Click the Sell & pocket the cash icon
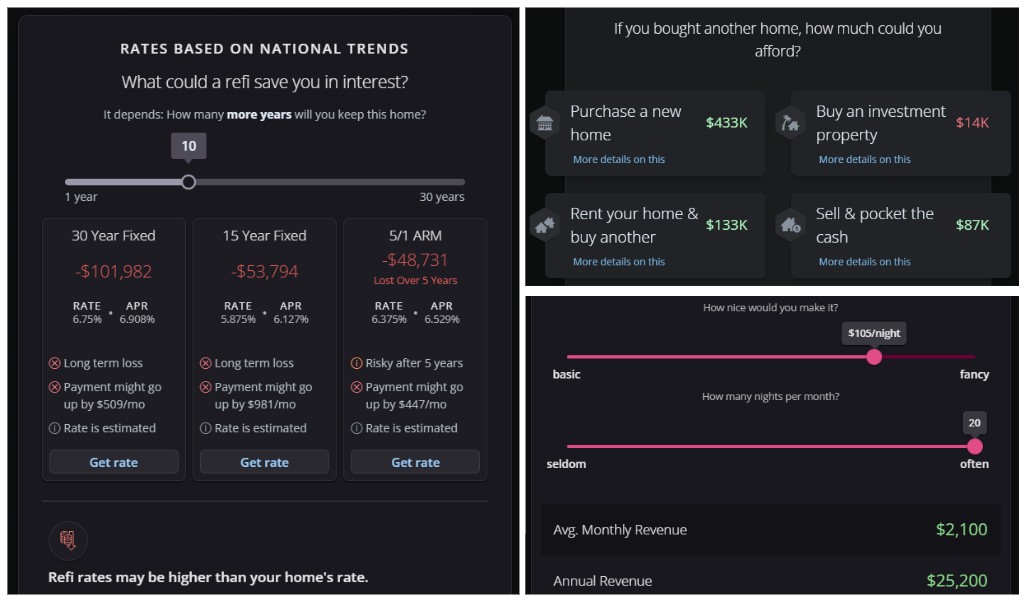The image size is (1026, 600). 790,225
